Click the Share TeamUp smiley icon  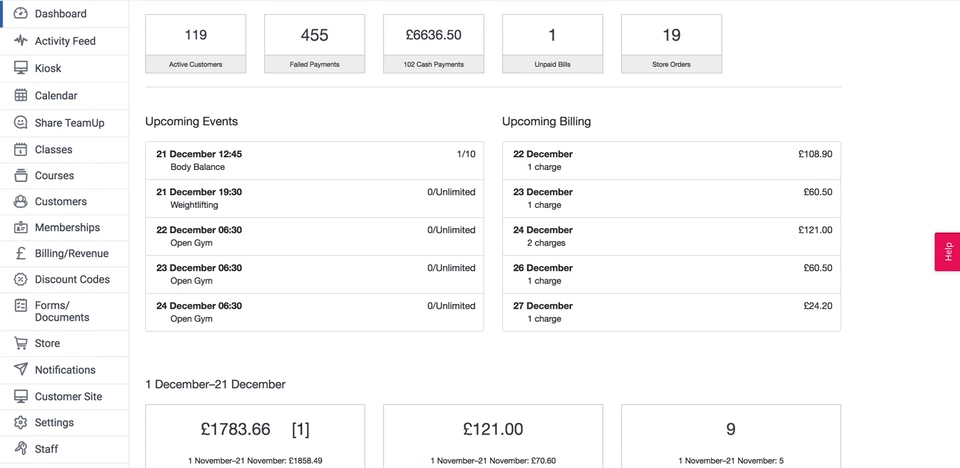point(21,123)
